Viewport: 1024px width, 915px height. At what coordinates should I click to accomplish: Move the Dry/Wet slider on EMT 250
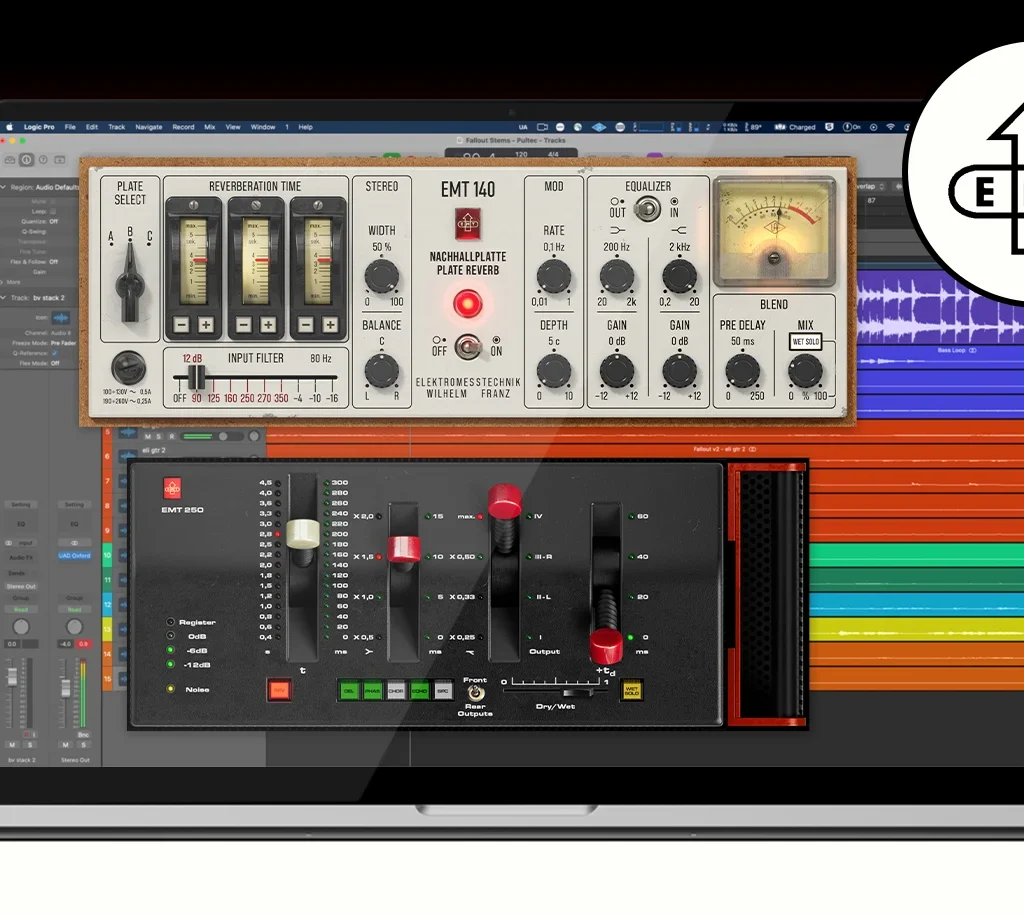coord(578,692)
